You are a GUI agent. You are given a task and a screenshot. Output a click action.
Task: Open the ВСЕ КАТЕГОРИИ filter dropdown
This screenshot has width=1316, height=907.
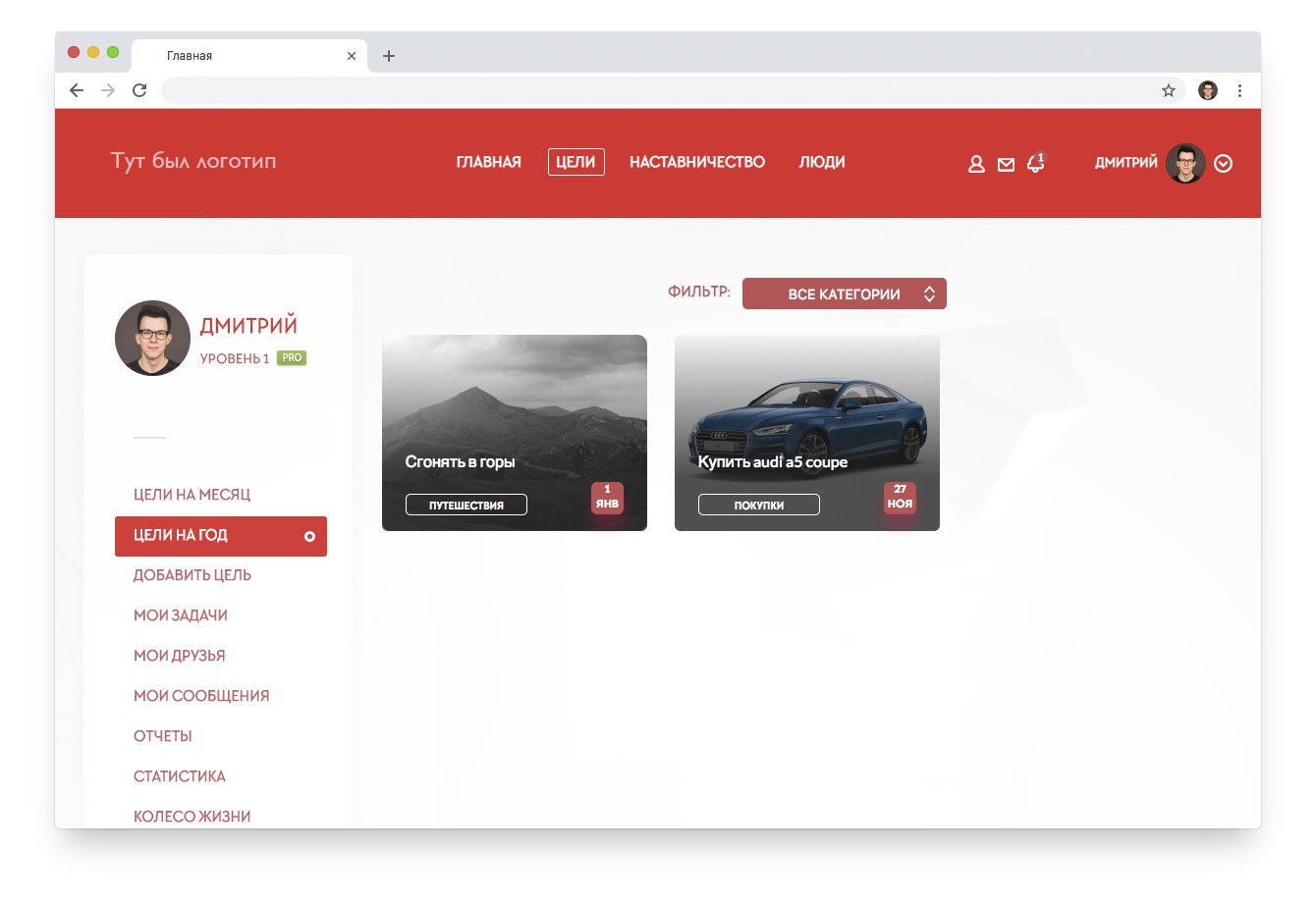click(x=845, y=293)
